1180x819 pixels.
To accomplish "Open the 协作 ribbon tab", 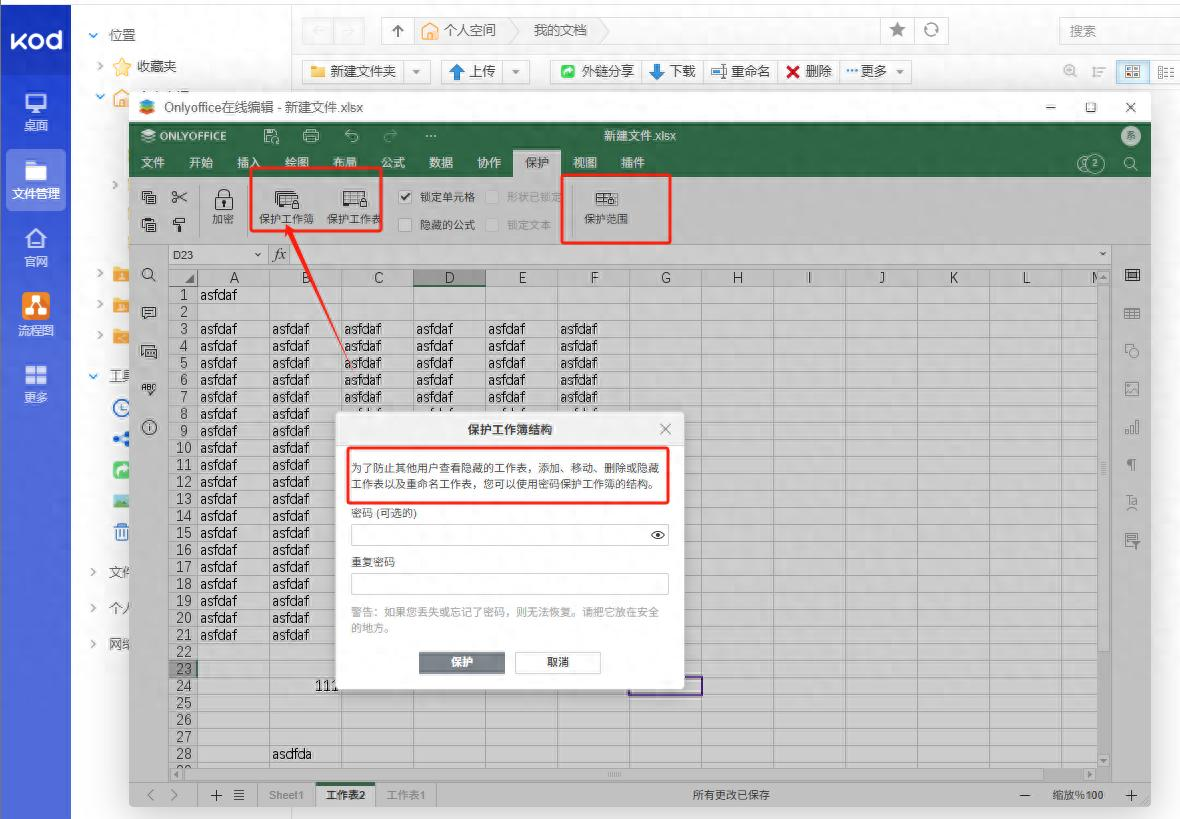I will (489, 163).
